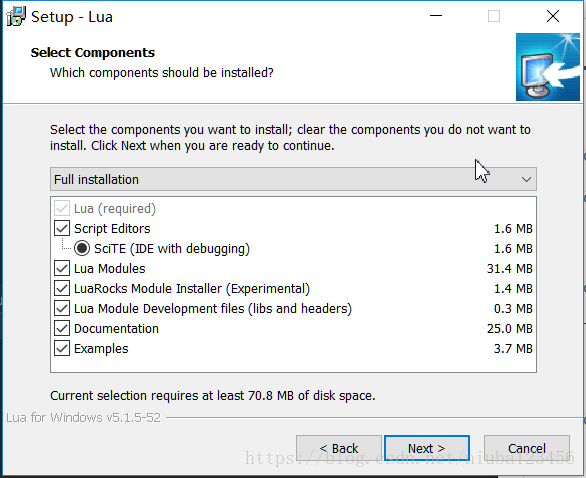586x478 pixels.
Task: Click the Documentation label text
Action: tap(116, 329)
